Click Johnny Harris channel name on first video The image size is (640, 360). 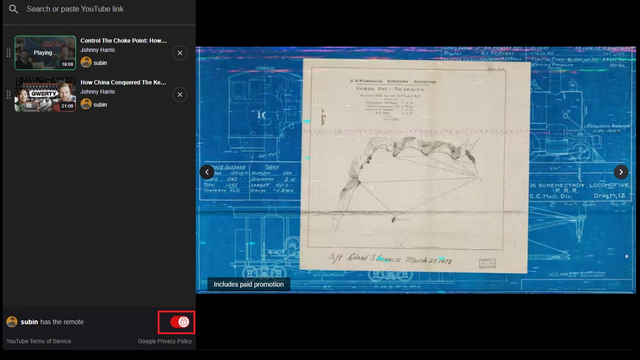coord(97,50)
